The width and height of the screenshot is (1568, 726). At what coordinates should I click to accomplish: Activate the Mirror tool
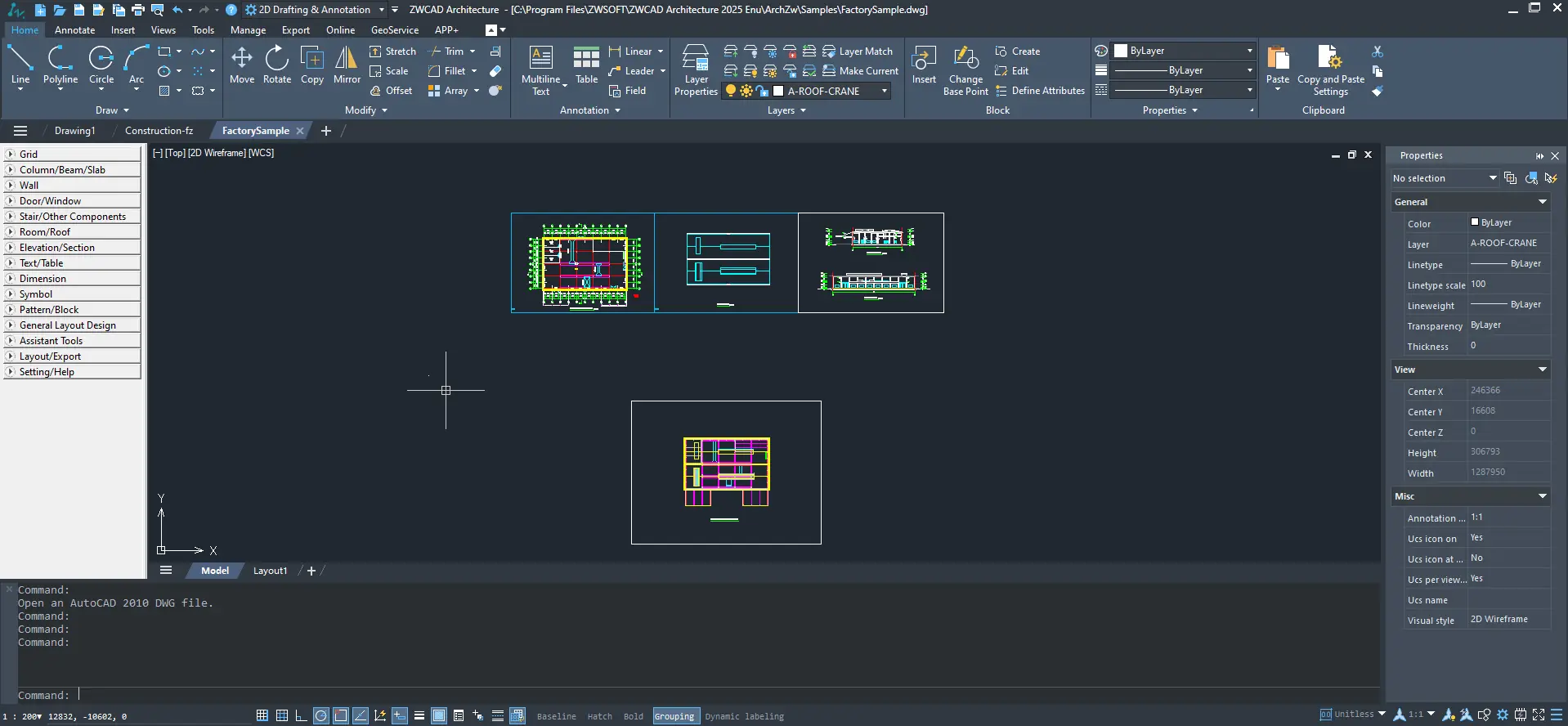(347, 65)
